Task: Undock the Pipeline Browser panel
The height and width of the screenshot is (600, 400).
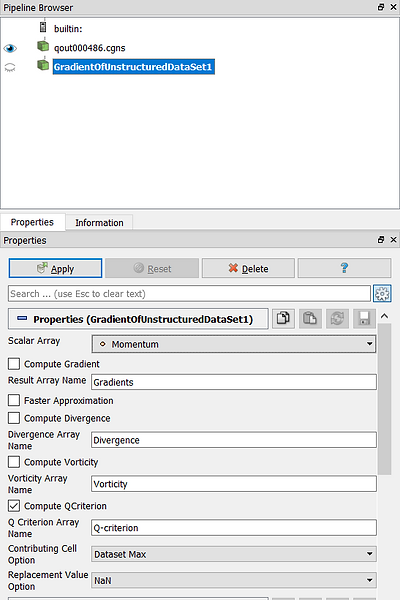Action: pyautogui.click(x=381, y=7)
